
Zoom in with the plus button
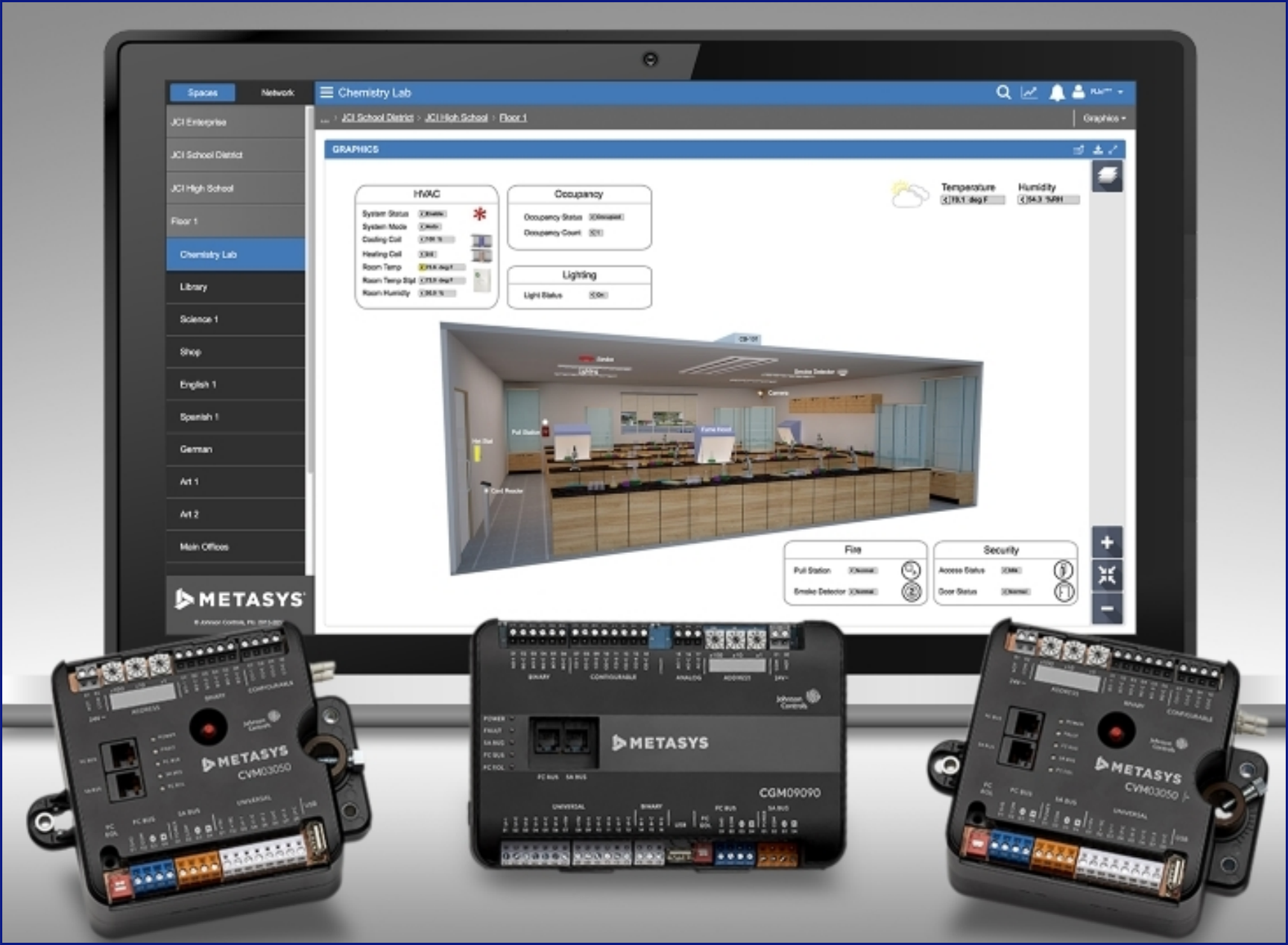[1107, 543]
